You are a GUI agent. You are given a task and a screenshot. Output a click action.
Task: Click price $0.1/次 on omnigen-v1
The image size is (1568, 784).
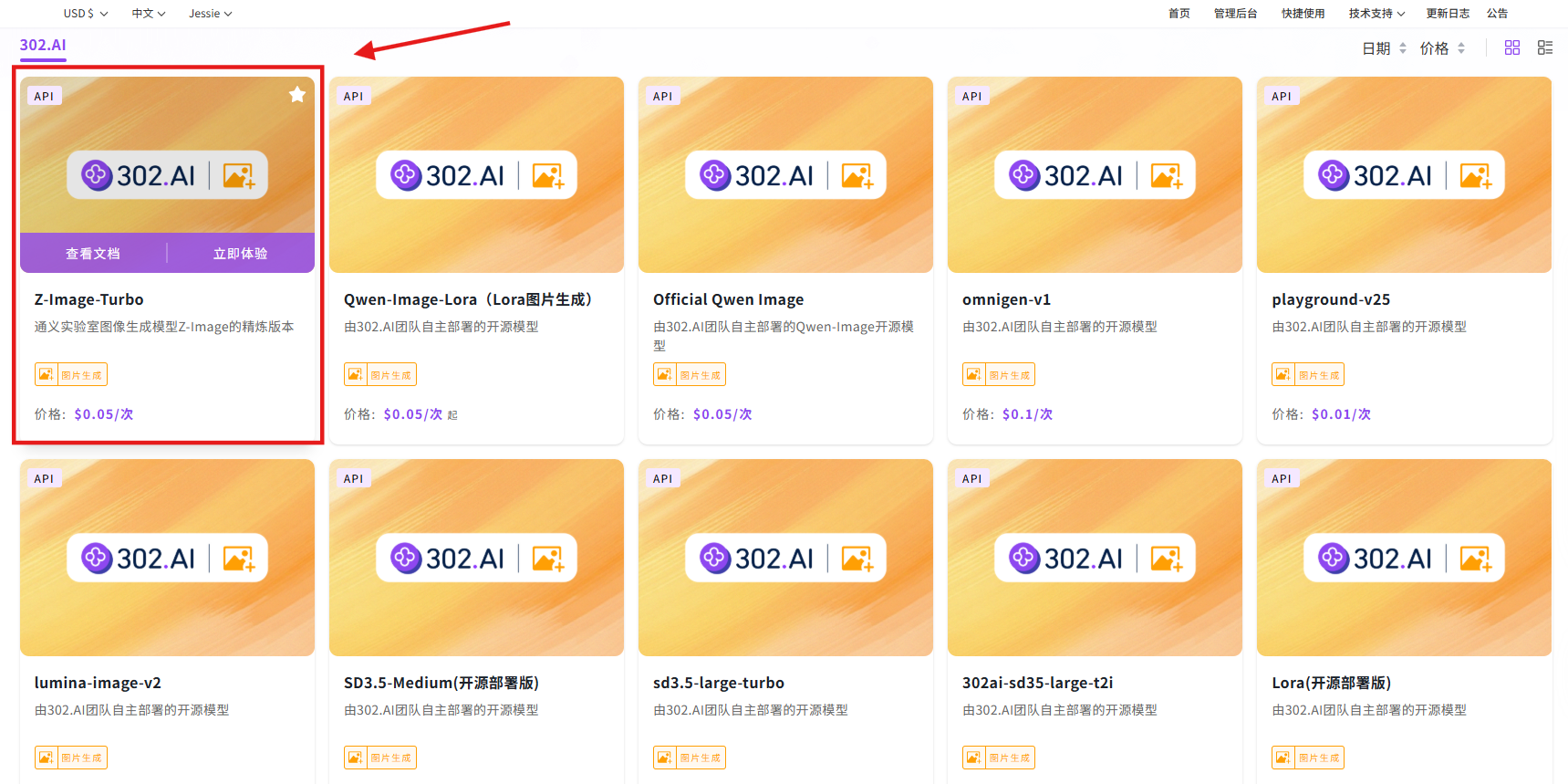1027,414
